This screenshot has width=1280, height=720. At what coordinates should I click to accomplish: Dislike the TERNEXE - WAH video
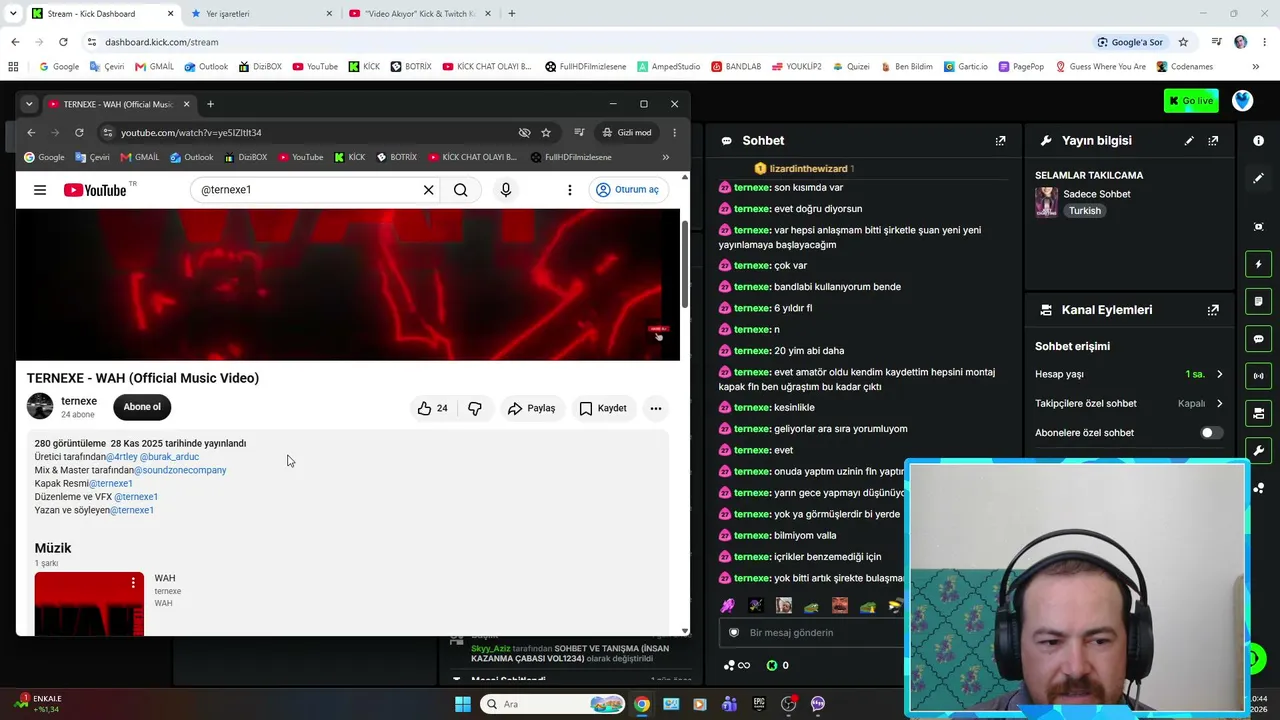475,408
